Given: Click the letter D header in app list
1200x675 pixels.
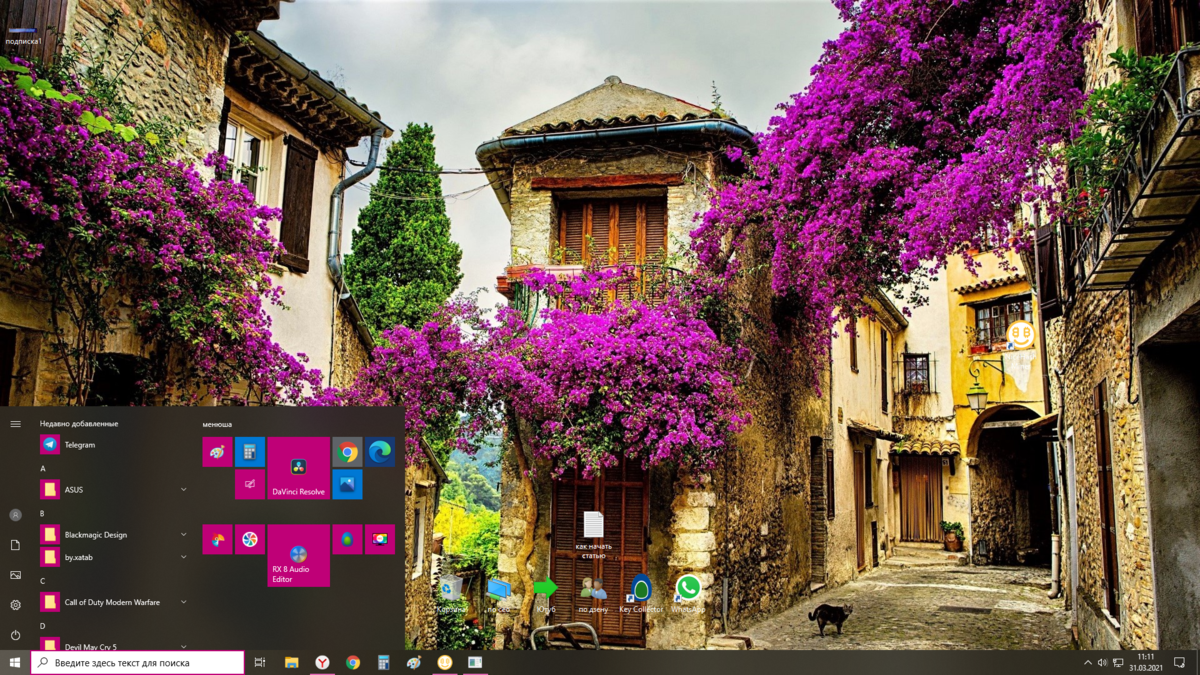Looking at the screenshot, I should [x=43, y=626].
